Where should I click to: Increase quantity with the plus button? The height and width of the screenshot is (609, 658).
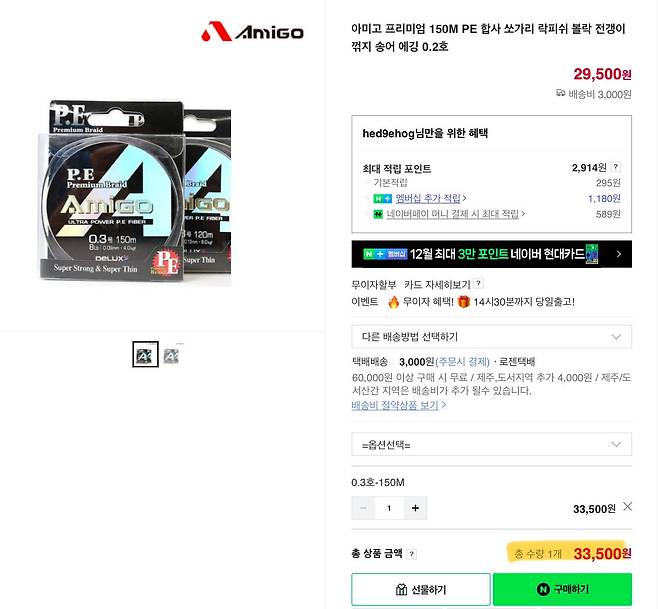click(415, 508)
